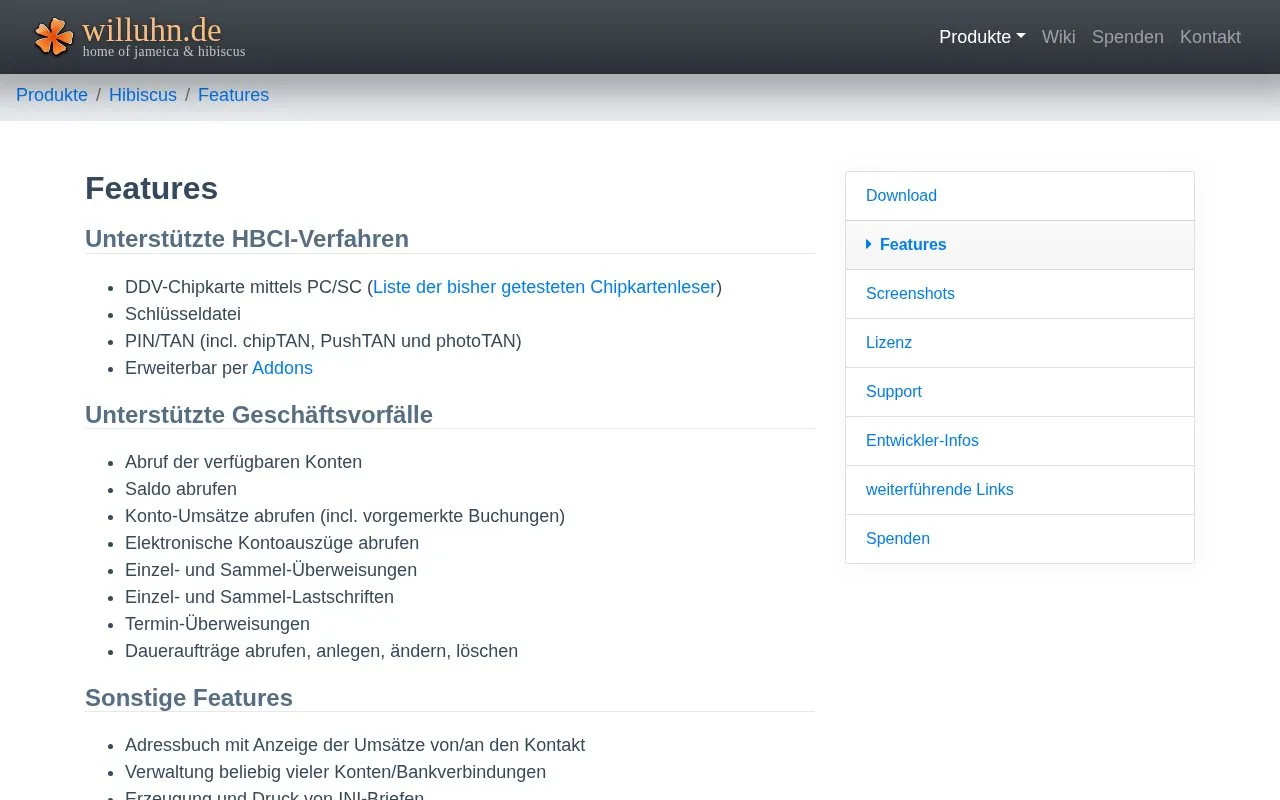The height and width of the screenshot is (800, 1280).
Task: Open the list of tested Chipkartenleser
Action: [544, 287]
